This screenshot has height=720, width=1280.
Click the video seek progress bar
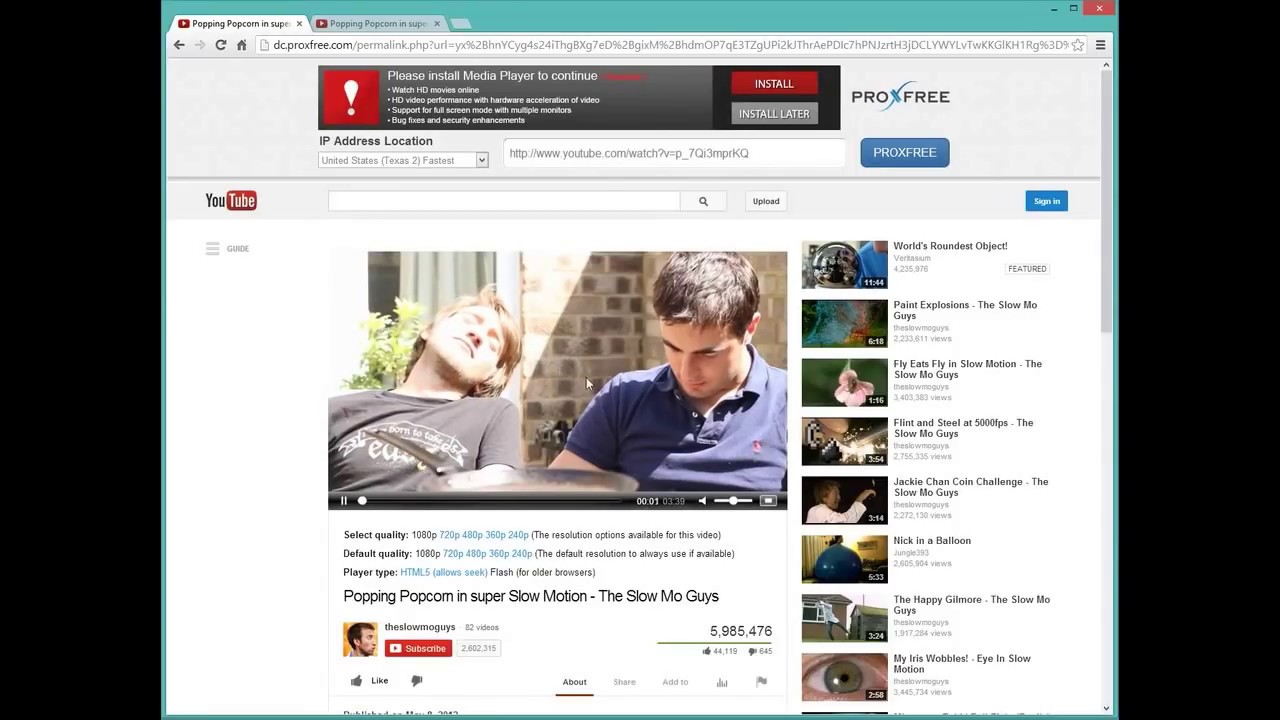[490, 501]
